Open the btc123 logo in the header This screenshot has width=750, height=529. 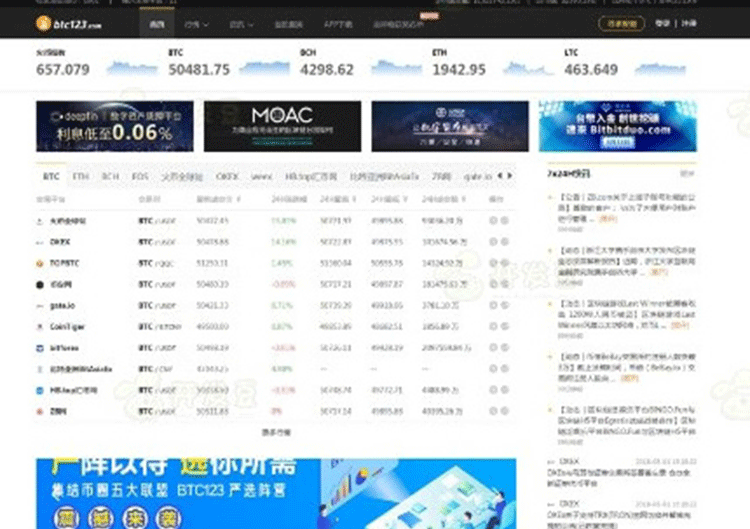pyautogui.click(x=69, y=23)
